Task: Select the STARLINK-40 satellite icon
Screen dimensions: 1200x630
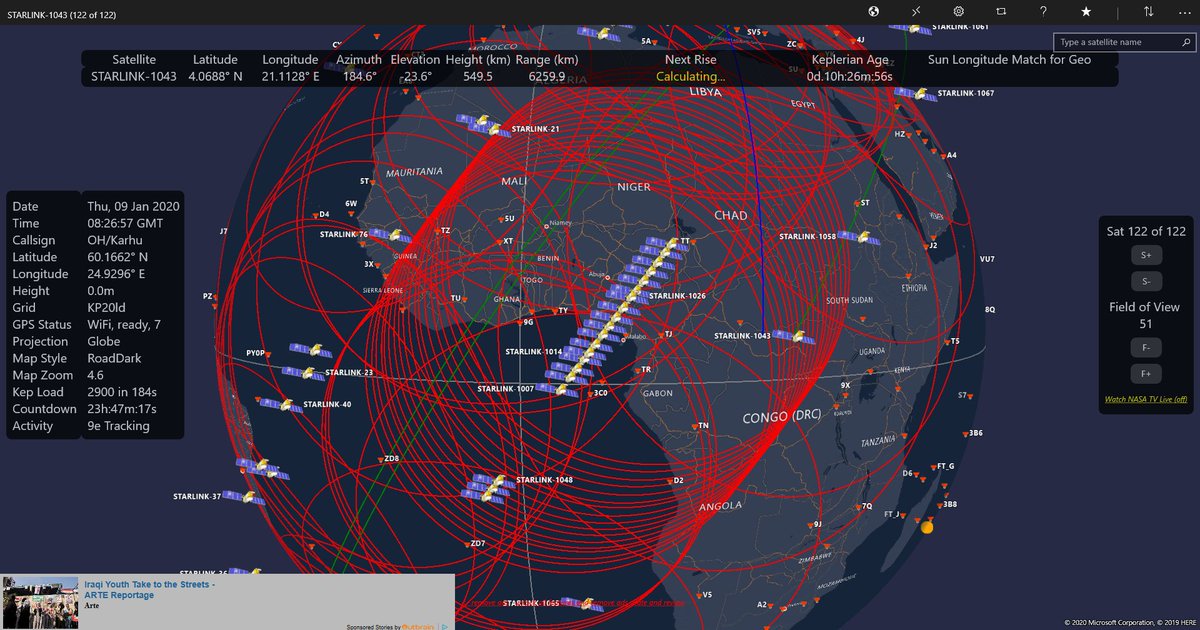Action: tap(282, 405)
